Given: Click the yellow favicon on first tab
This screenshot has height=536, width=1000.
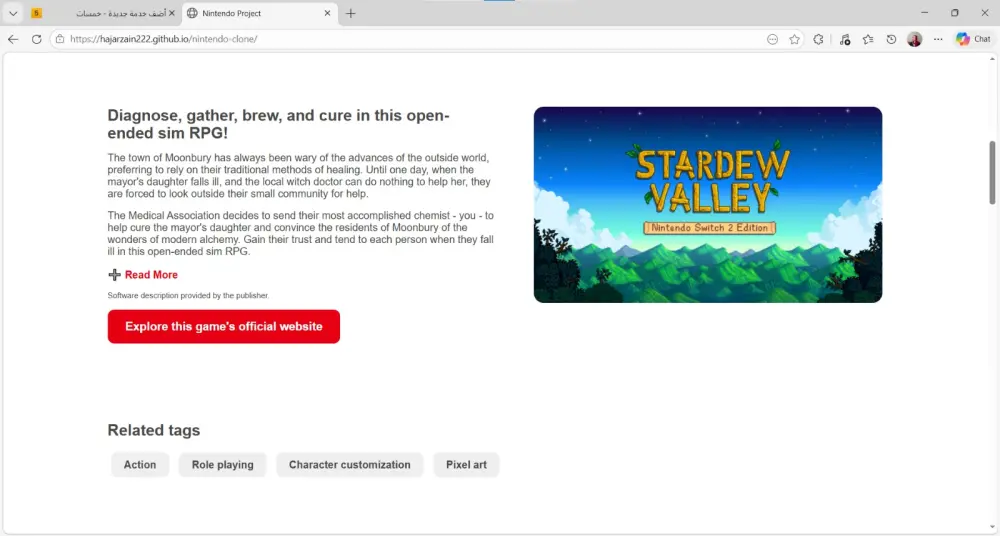Looking at the screenshot, I should (x=36, y=13).
